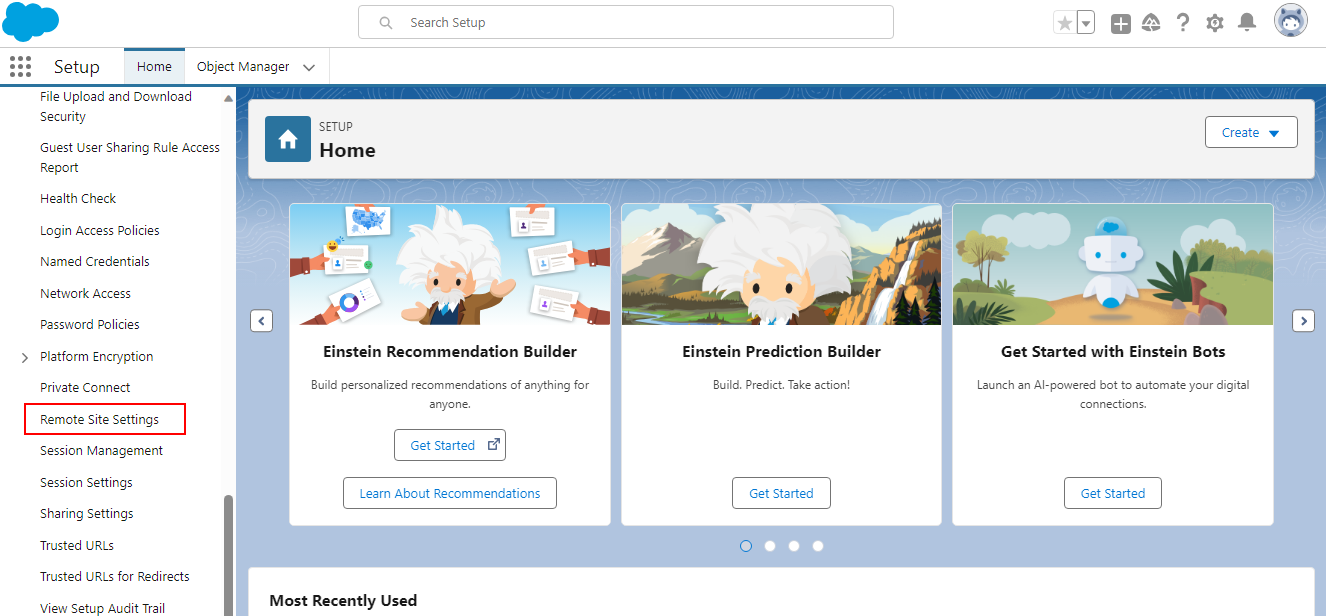The width and height of the screenshot is (1326, 616).
Task: Open the favorites list dropdown arrow
Action: pyautogui.click(x=1086, y=23)
